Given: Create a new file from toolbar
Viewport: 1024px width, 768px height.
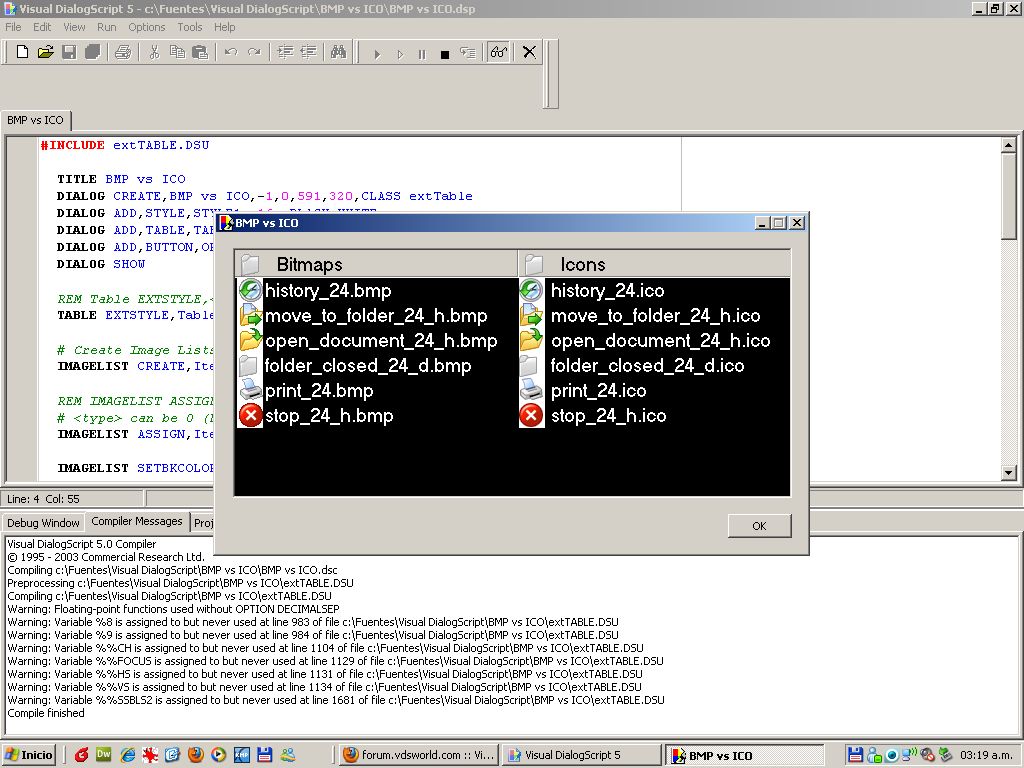Looking at the screenshot, I should [x=22, y=53].
